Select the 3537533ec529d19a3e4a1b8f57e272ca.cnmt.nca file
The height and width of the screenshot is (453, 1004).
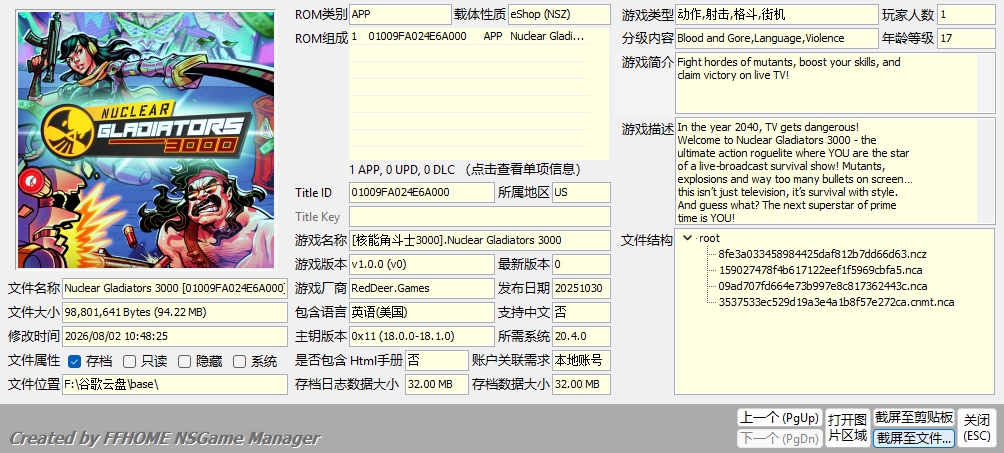[836, 302]
